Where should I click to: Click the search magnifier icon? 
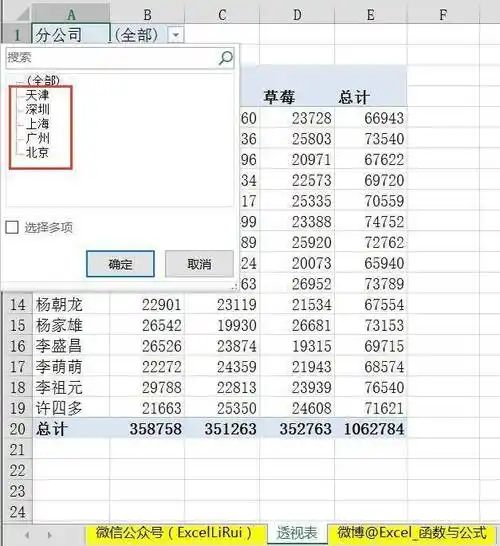point(225,58)
